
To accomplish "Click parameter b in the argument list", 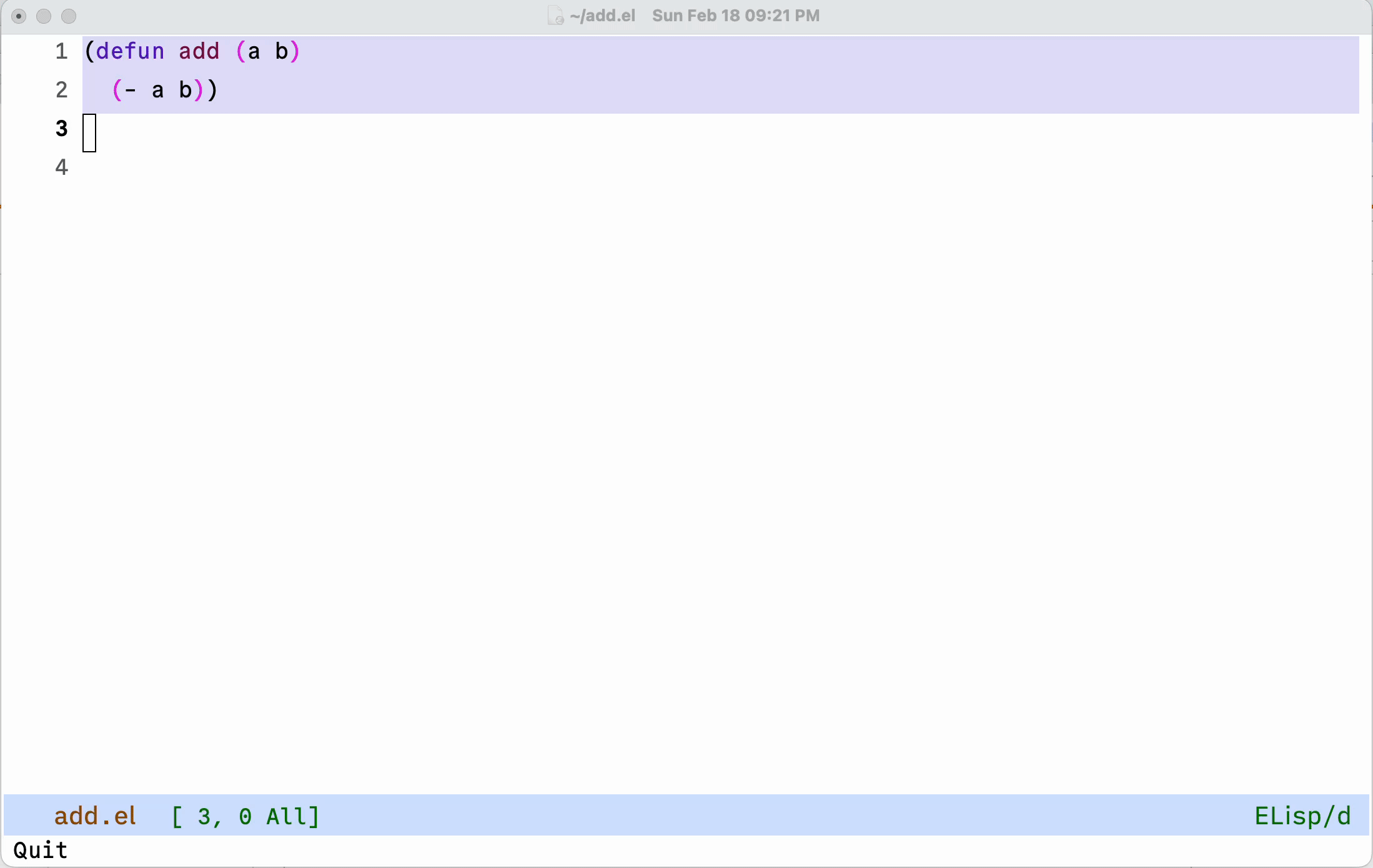I will point(282,51).
